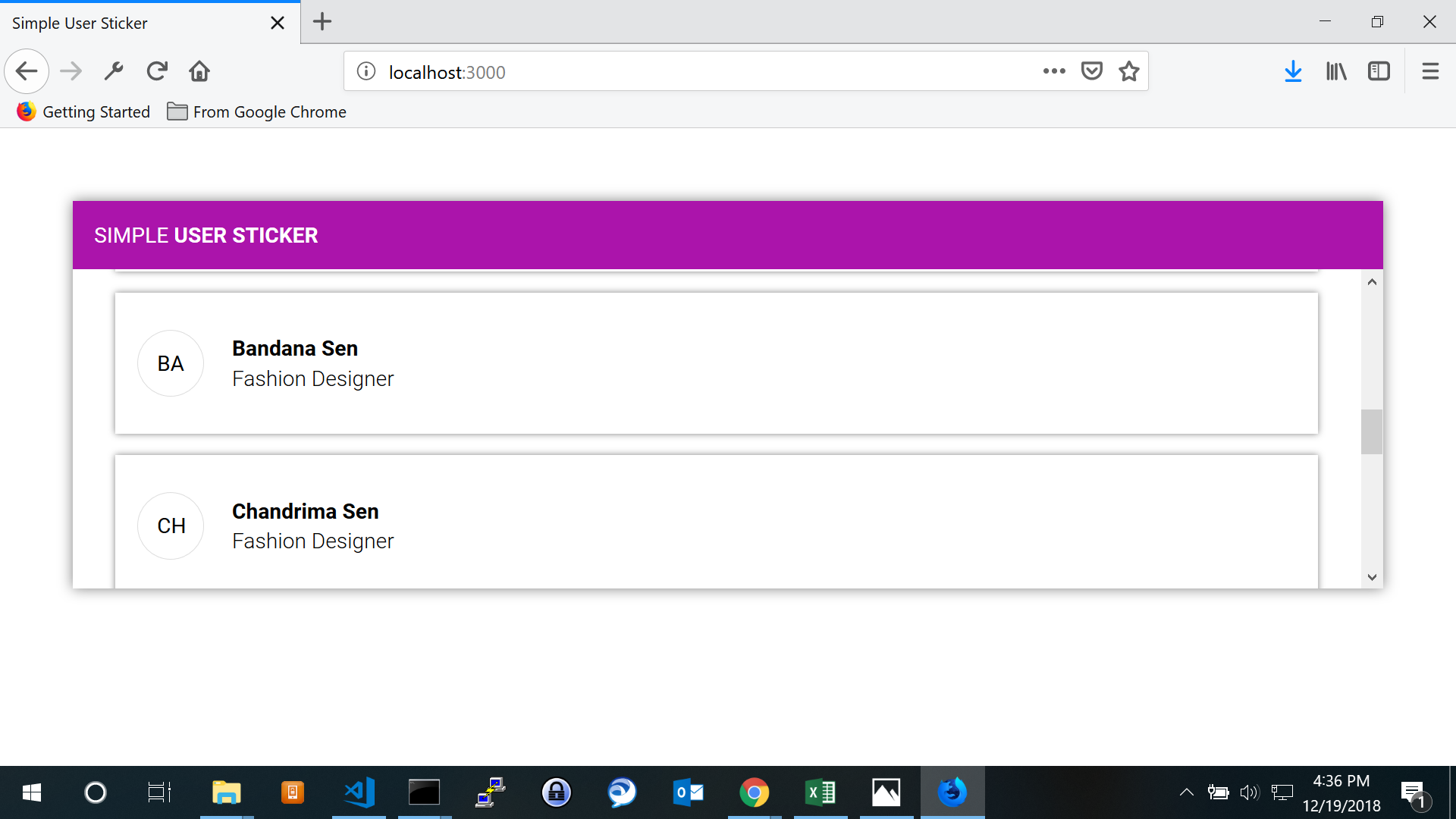Bookmark this page with star icon
The width and height of the screenshot is (1456, 819).
[1129, 71]
